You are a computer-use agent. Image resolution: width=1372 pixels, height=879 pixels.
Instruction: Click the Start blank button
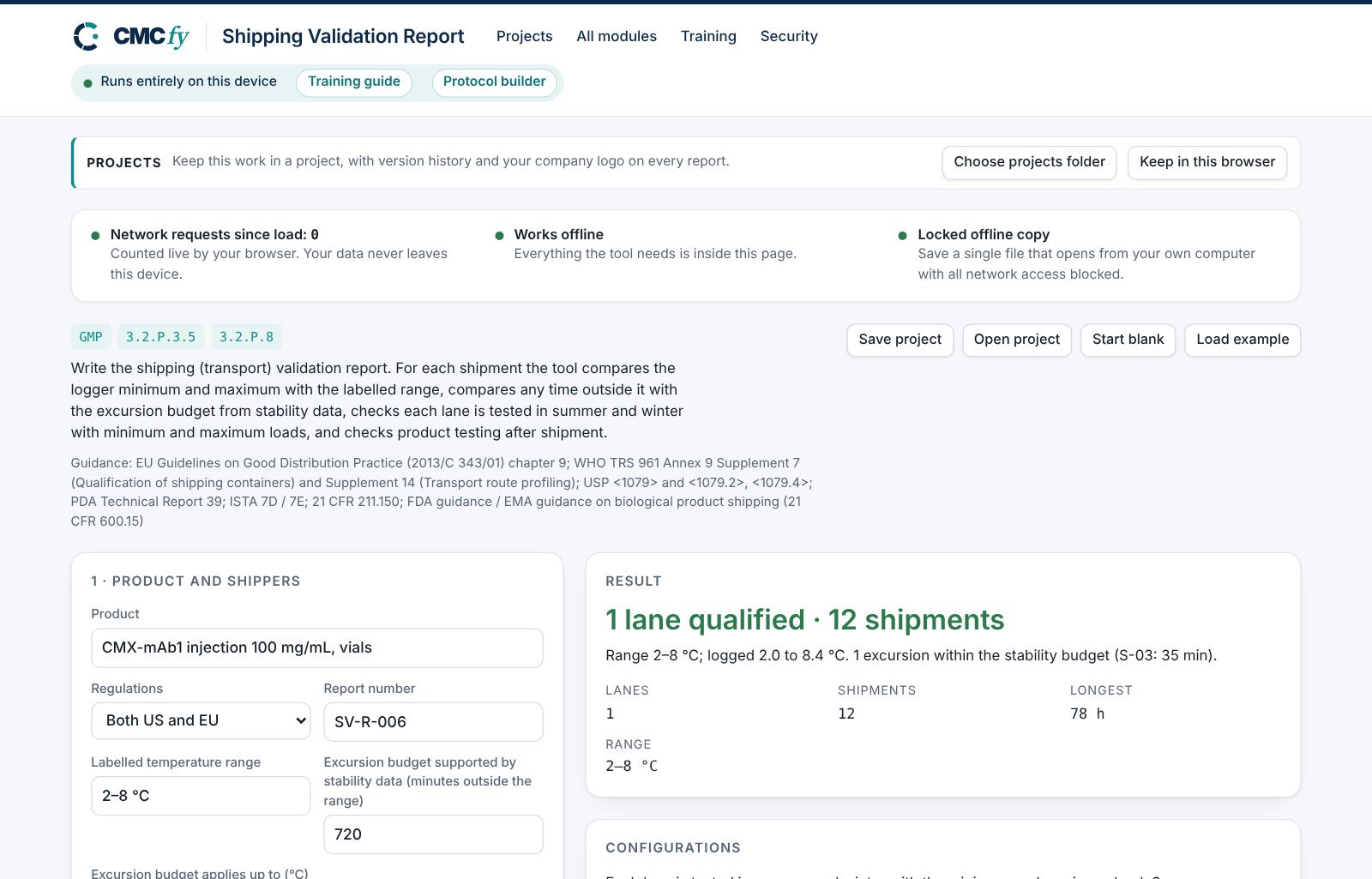1128,340
